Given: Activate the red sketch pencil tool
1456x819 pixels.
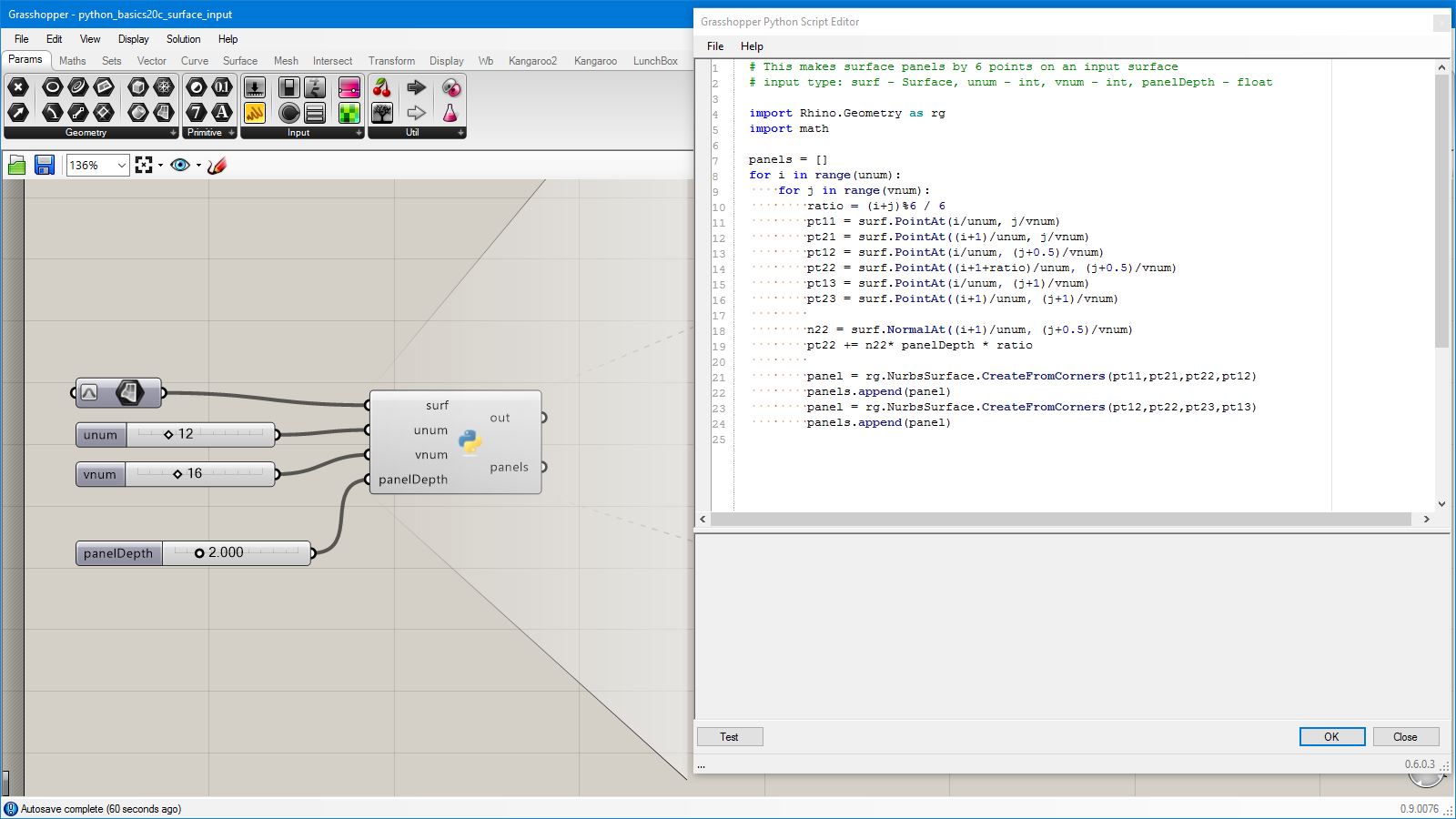Looking at the screenshot, I should [x=217, y=165].
